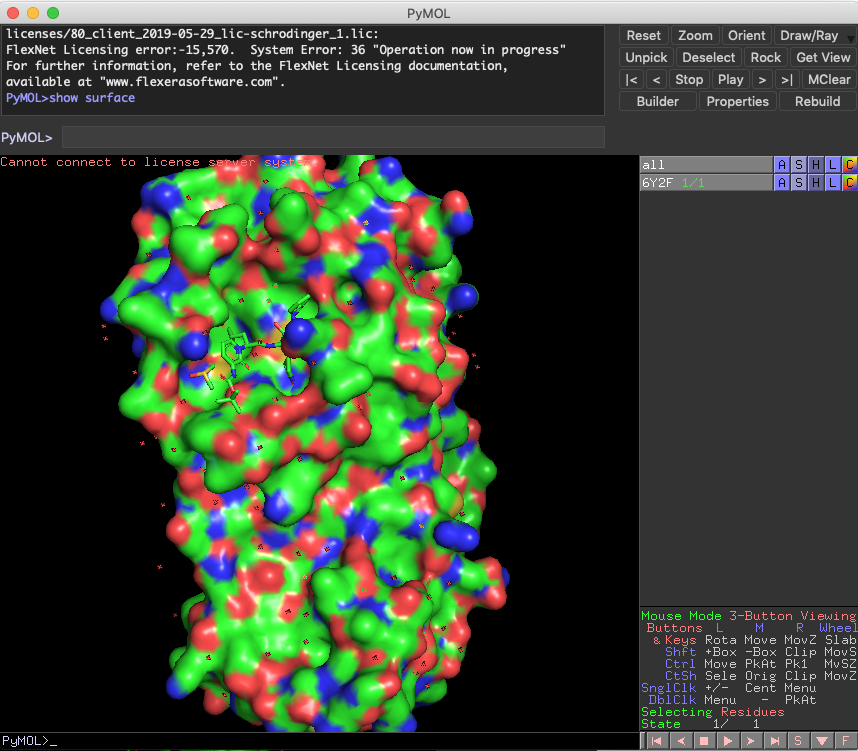Image resolution: width=858 pixels, height=751 pixels.
Task: Click the macOS green zoom window button
Action: click(53, 13)
